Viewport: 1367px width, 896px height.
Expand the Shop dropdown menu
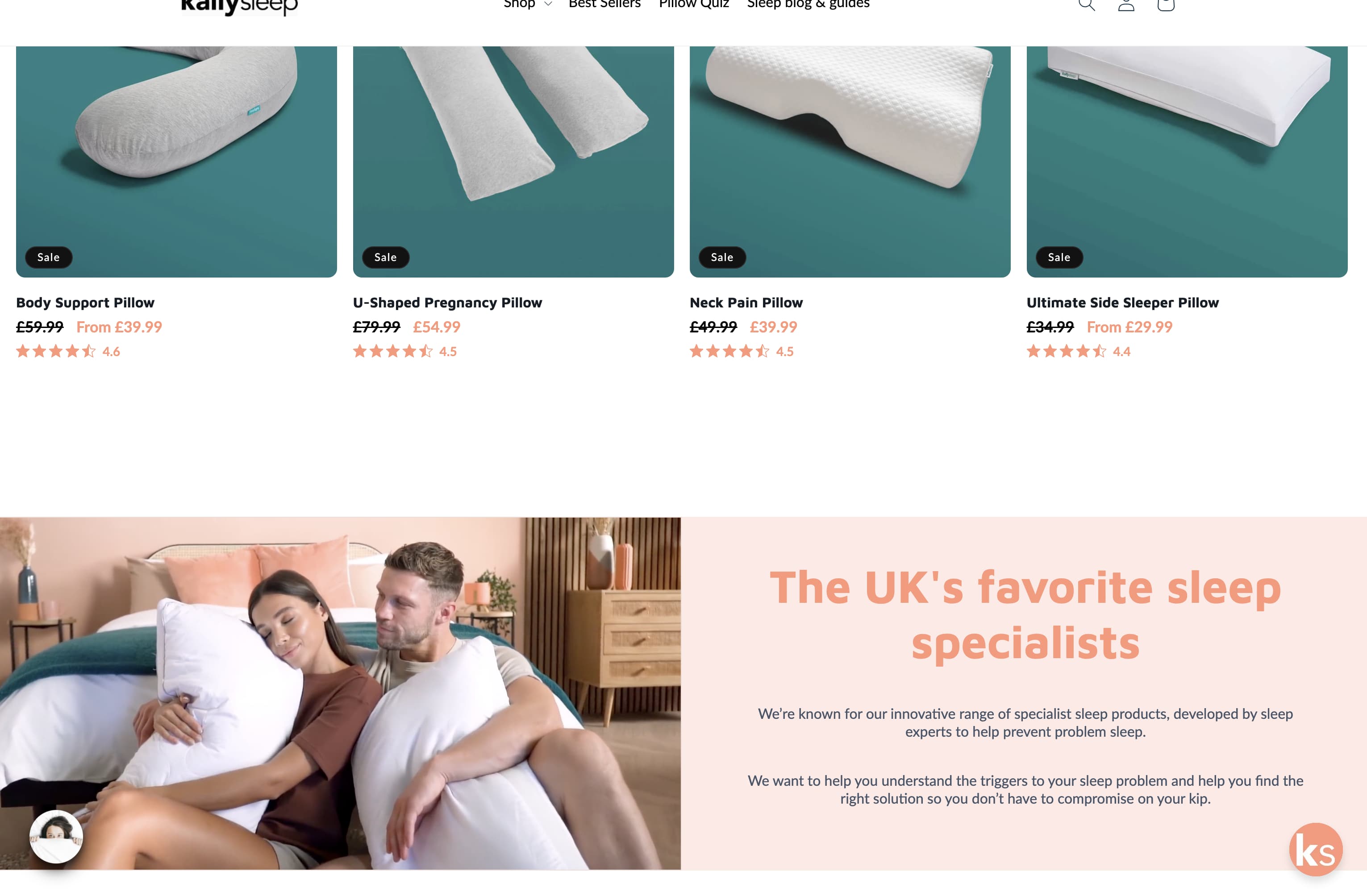pos(527,4)
